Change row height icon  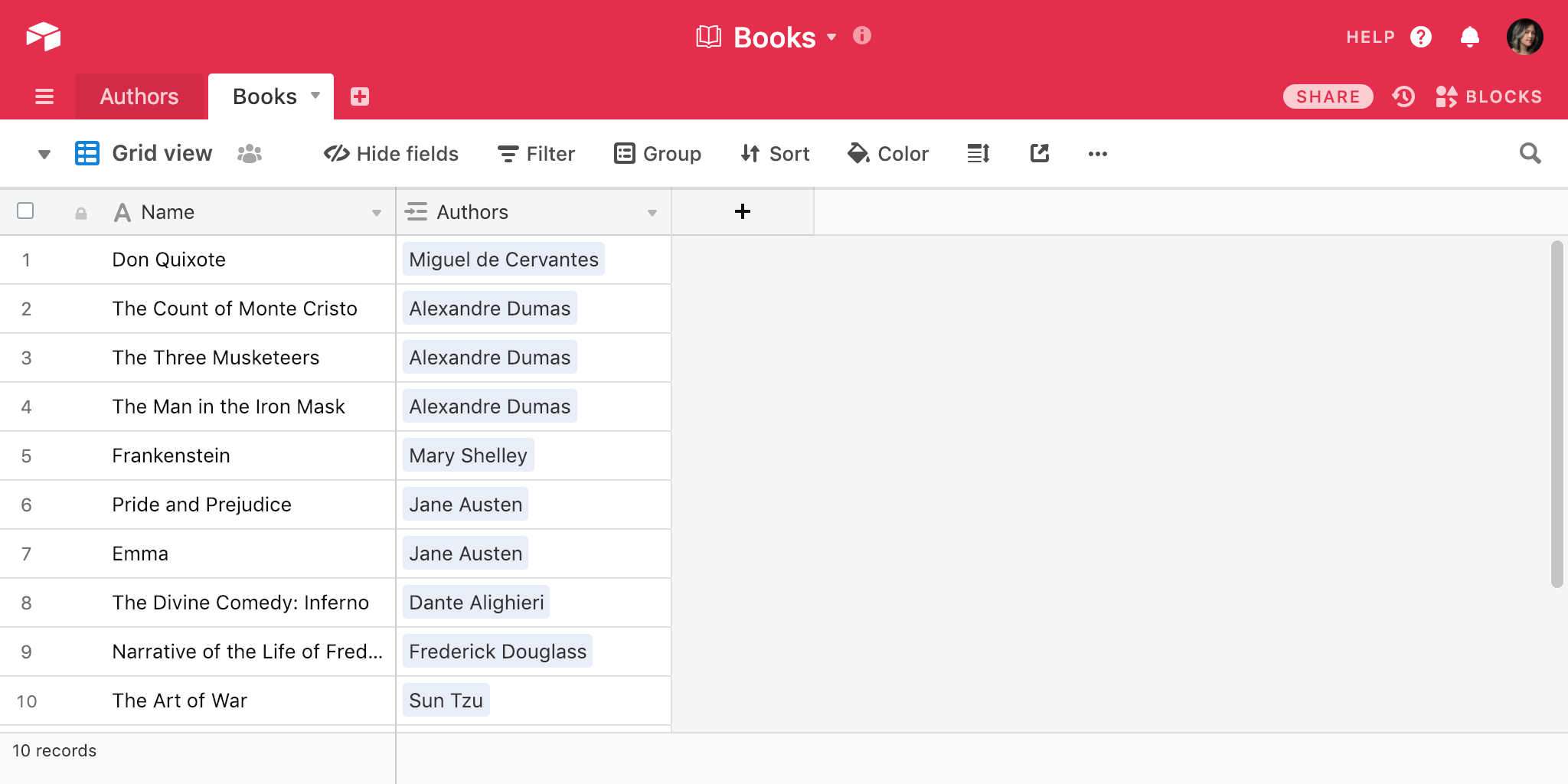[978, 154]
